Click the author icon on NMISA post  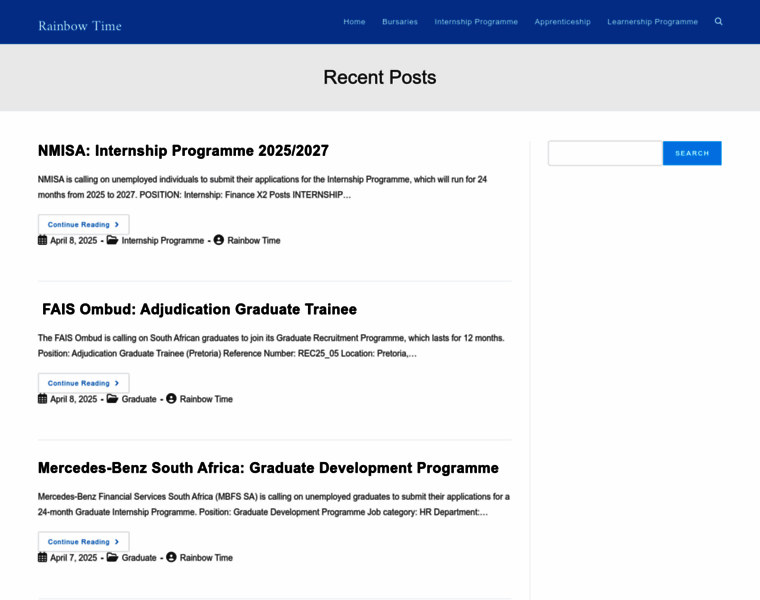219,240
